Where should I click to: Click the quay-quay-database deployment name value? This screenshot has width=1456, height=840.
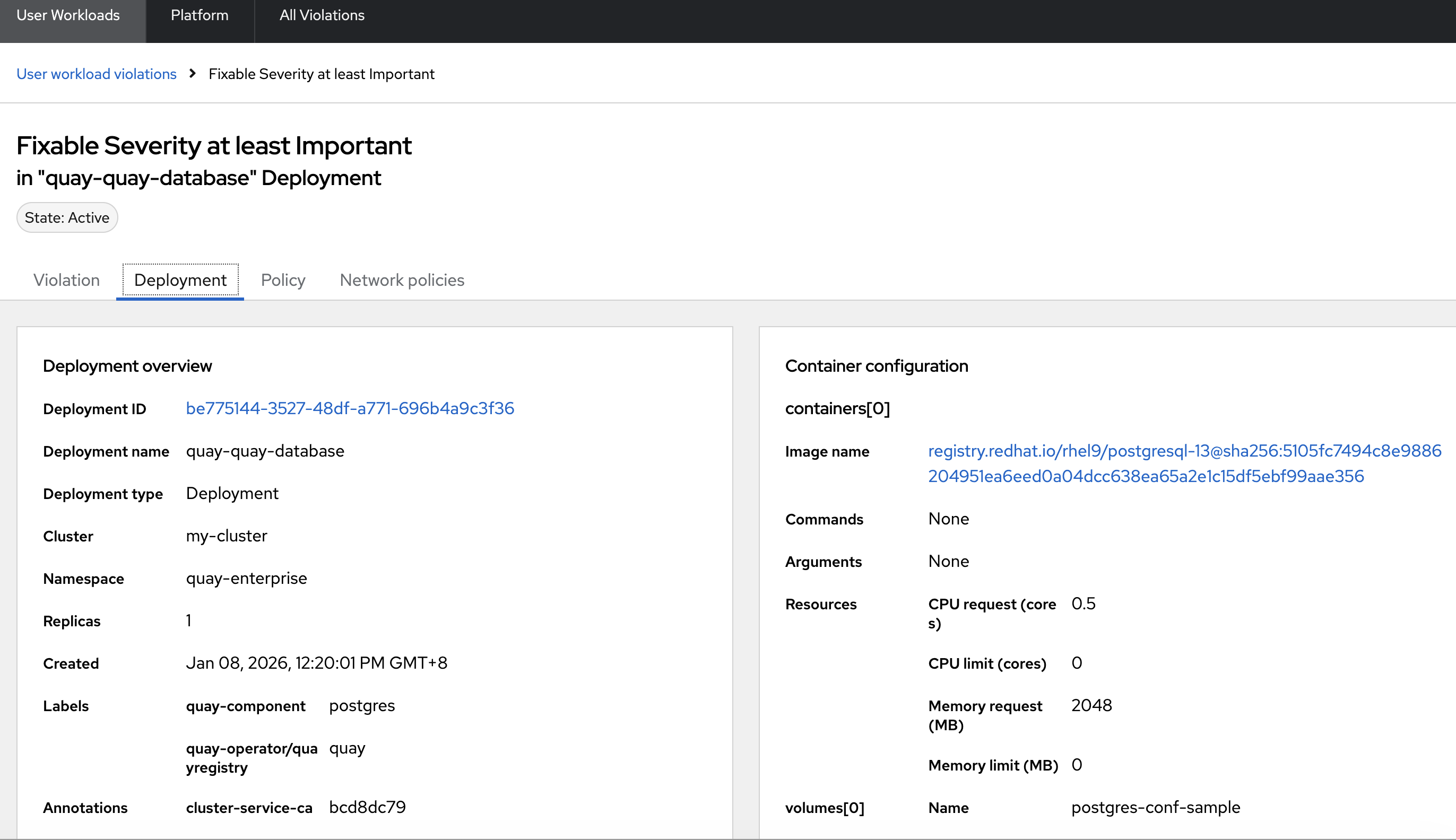pos(265,451)
